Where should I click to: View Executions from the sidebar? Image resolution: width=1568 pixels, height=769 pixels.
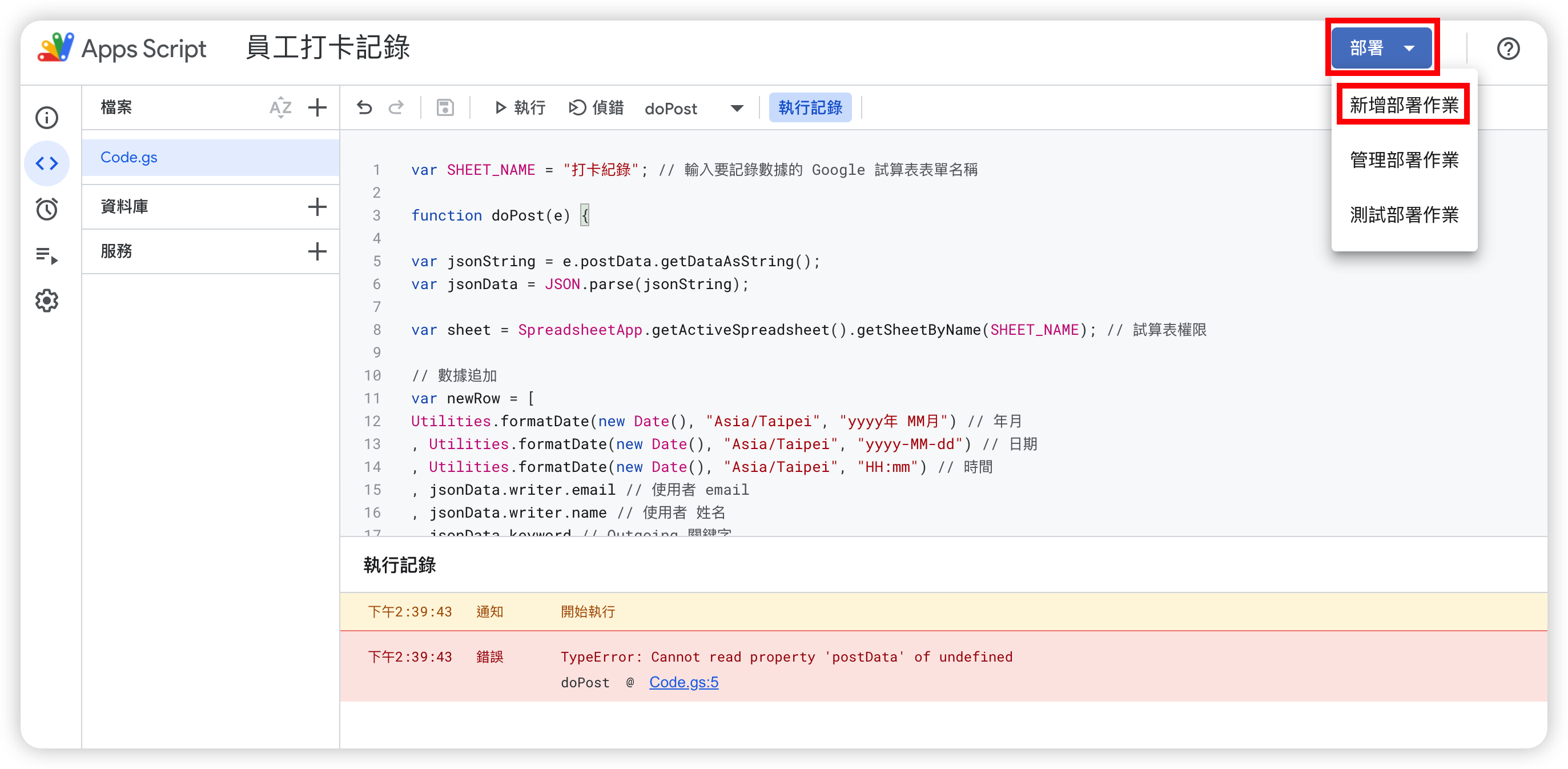tap(46, 254)
